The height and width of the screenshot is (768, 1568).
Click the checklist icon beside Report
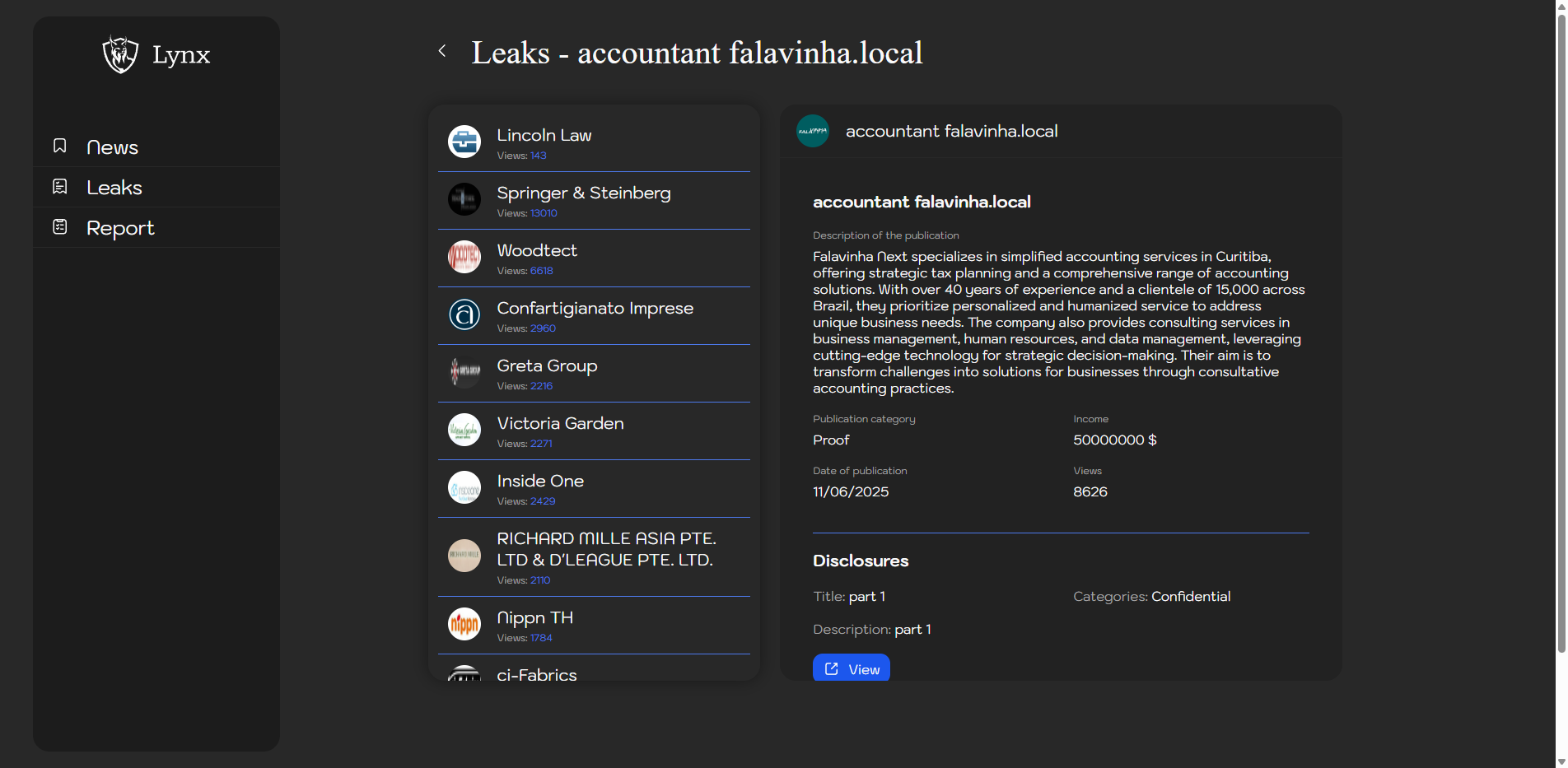pos(60,227)
